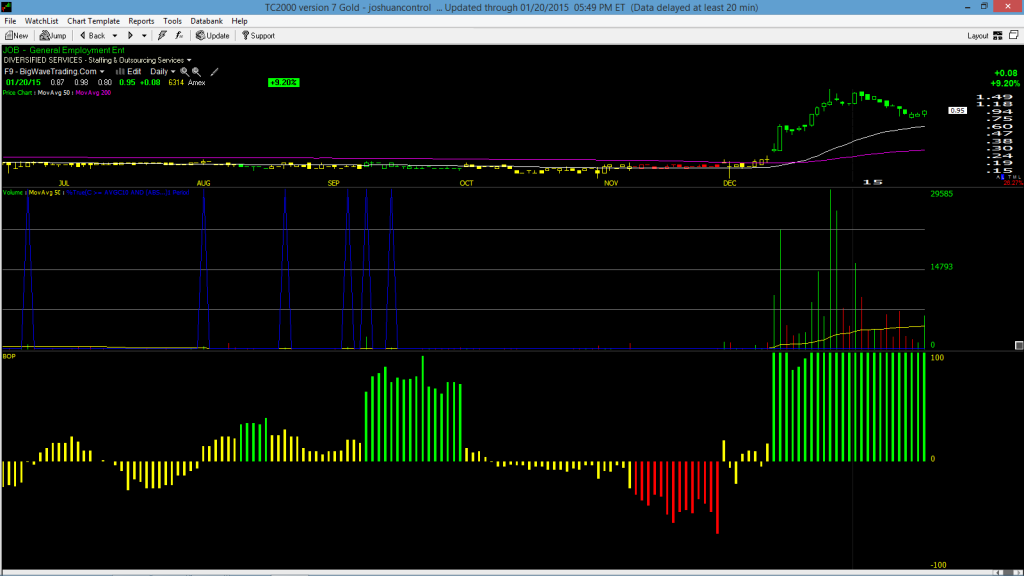Click the BOP indicator label

(9, 357)
